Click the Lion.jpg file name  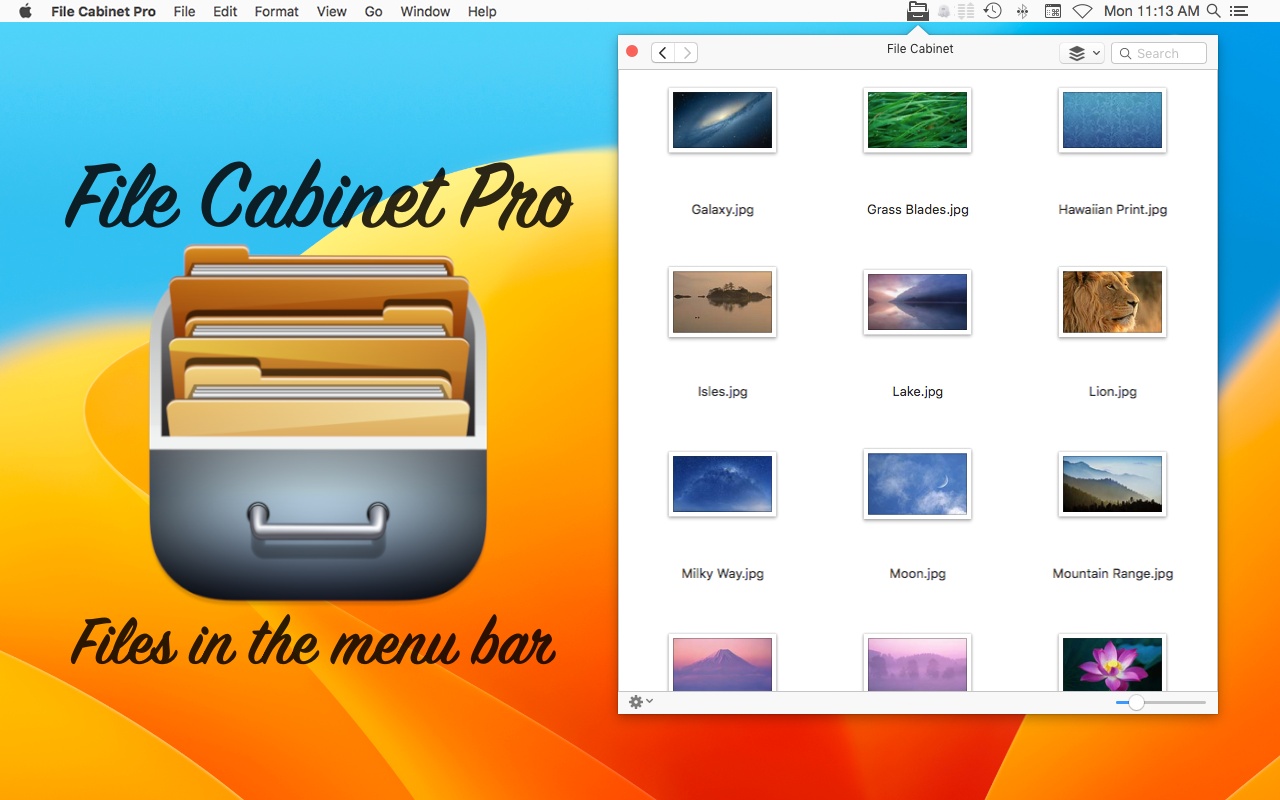coord(1112,391)
